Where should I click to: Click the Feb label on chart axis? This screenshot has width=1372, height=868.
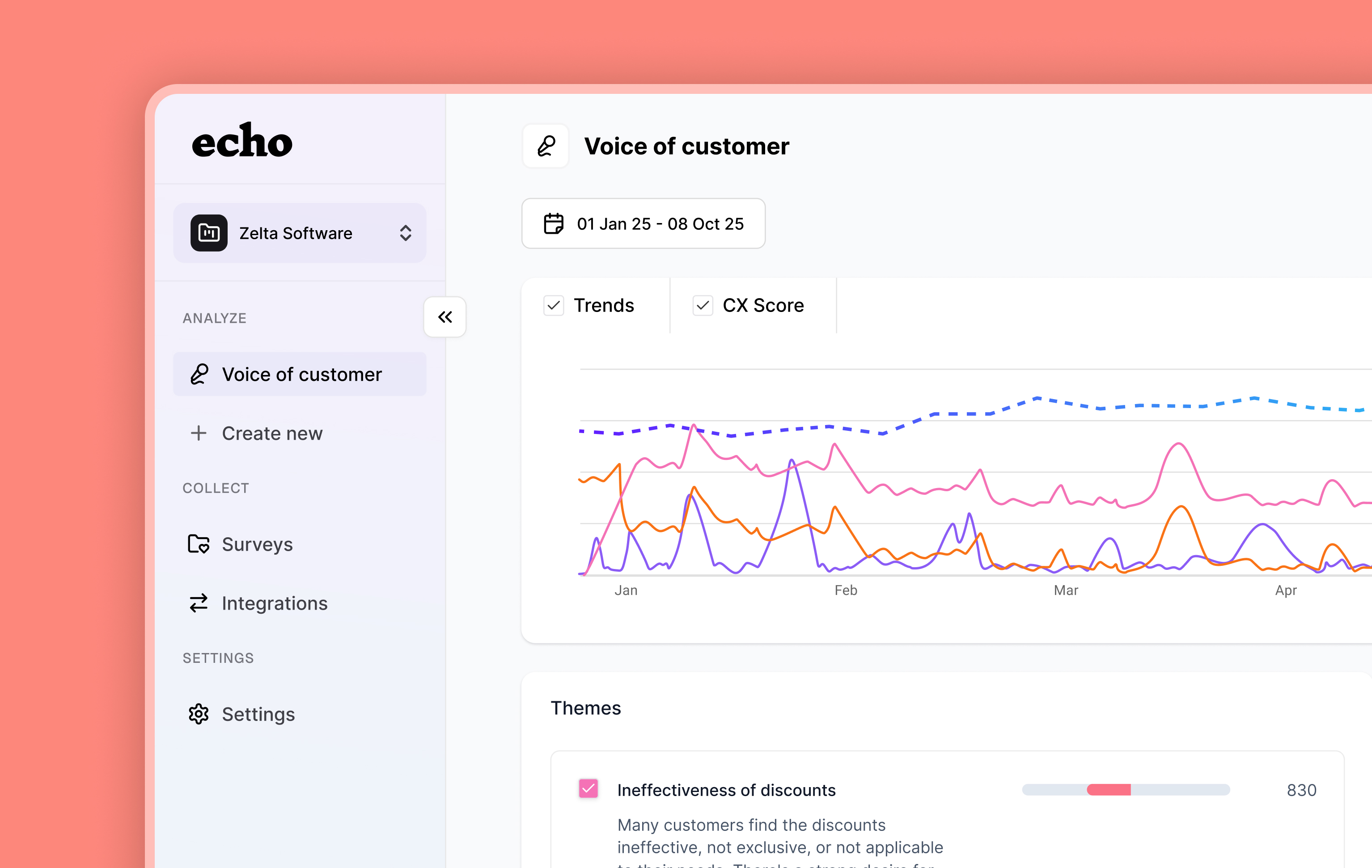tap(846, 590)
